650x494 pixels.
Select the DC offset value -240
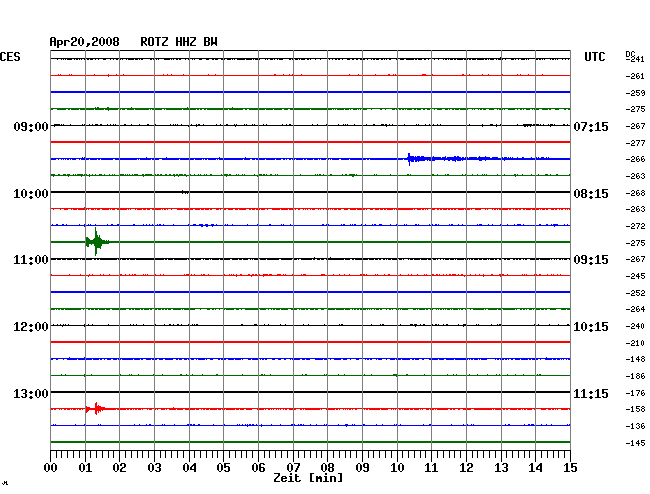635,326
